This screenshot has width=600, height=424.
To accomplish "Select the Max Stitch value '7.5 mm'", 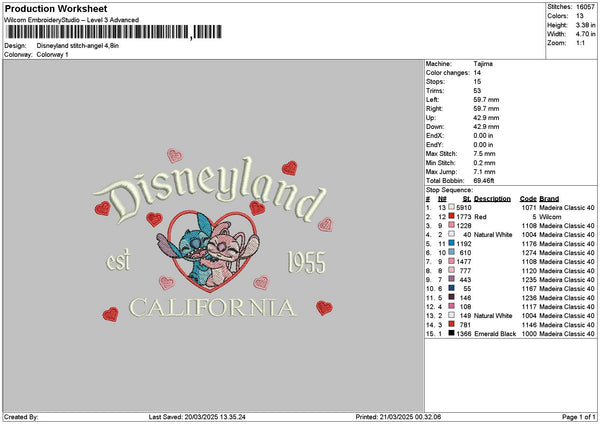I will click(484, 154).
